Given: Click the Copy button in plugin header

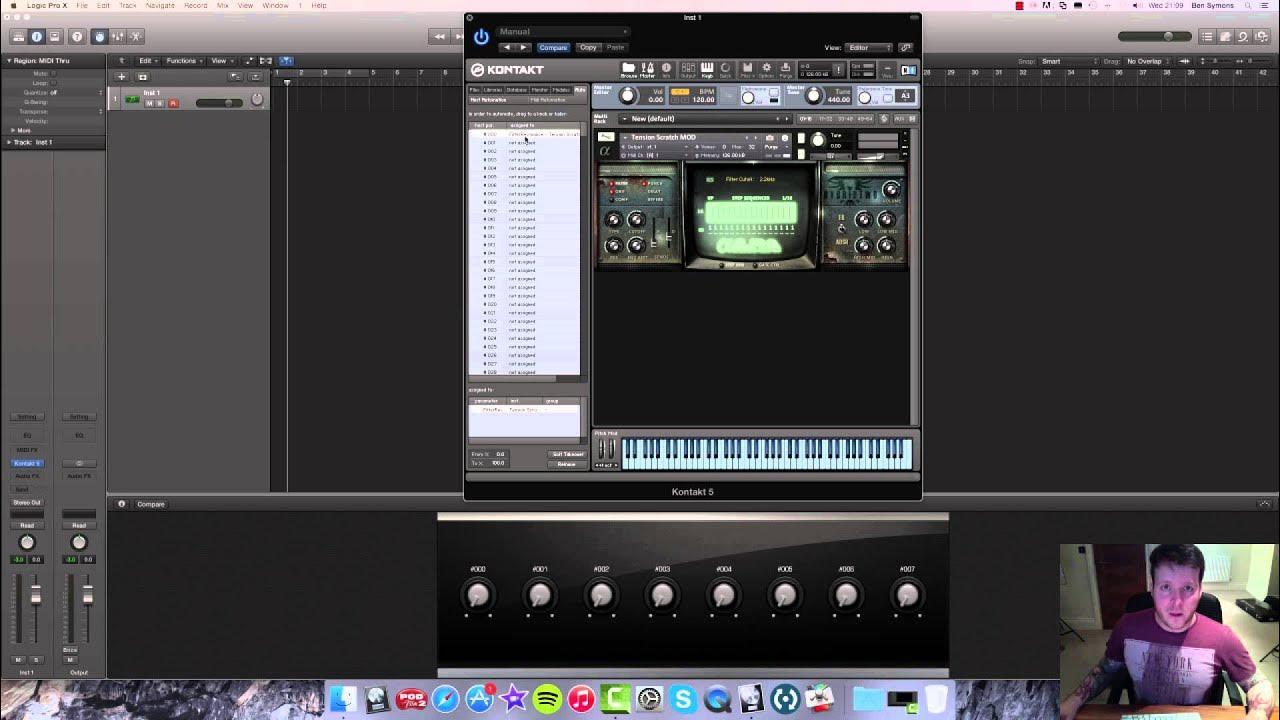Looking at the screenshot, I should point(588,47).
